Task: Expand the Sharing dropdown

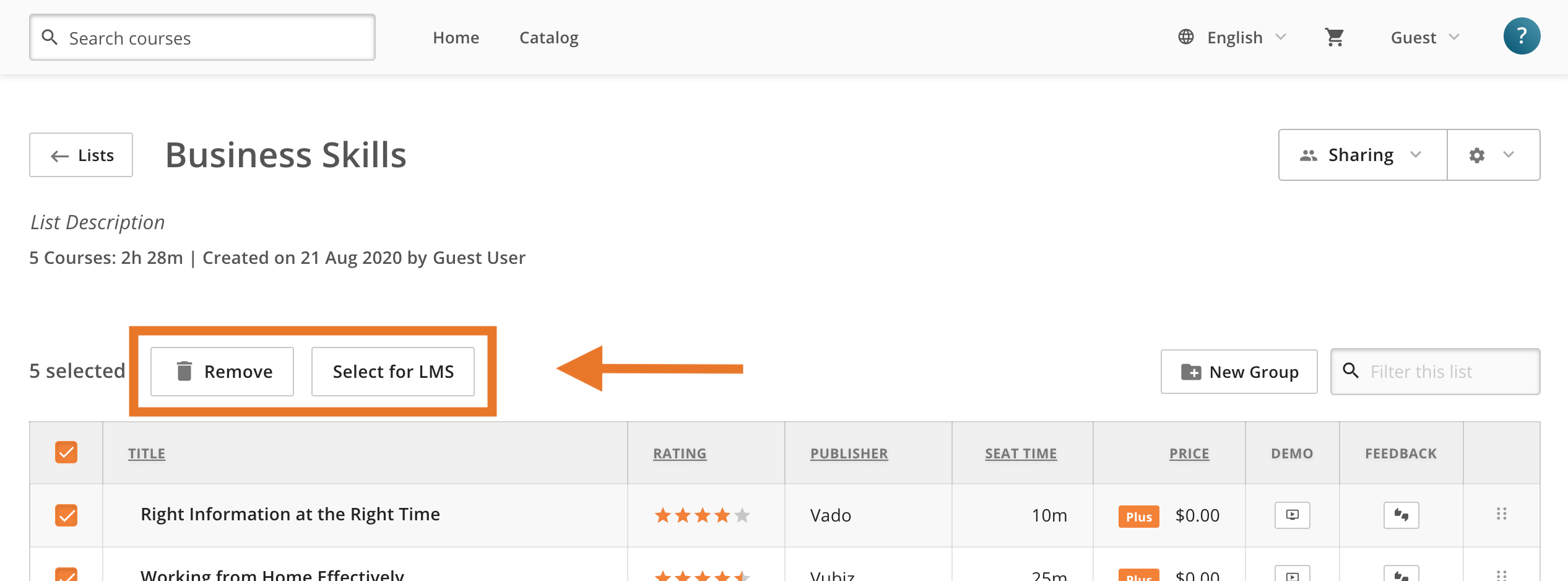Action: (1362, 155)
